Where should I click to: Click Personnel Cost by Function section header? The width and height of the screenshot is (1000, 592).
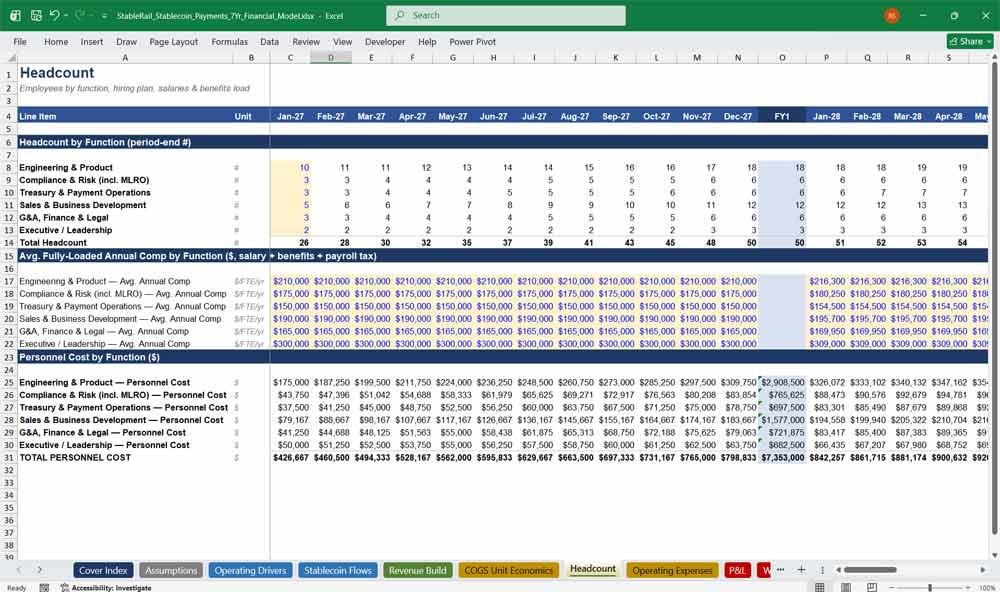pyautogui.click(x=89, y=357)
